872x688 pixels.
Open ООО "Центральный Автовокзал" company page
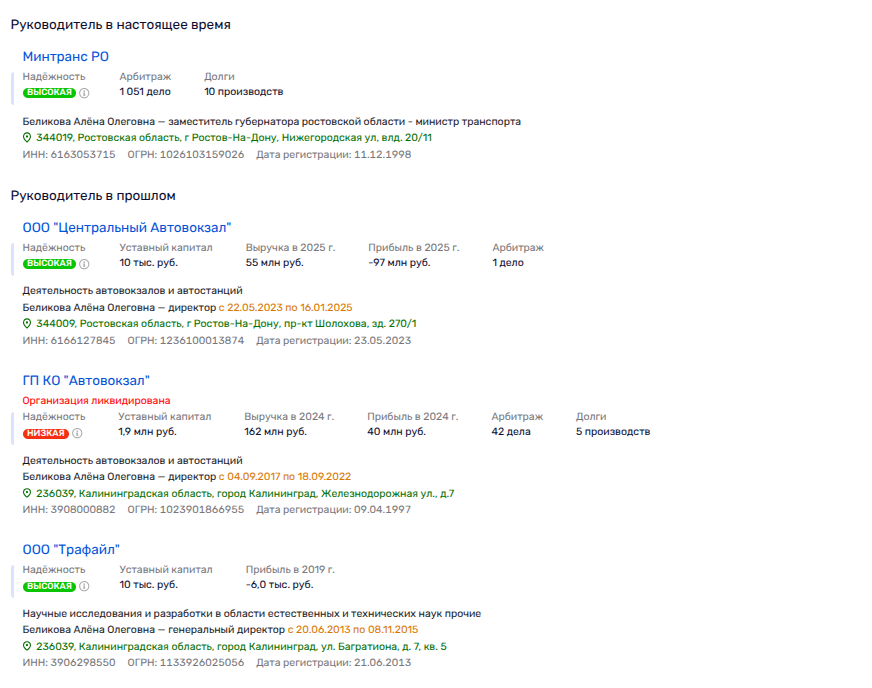pos(126,228)
